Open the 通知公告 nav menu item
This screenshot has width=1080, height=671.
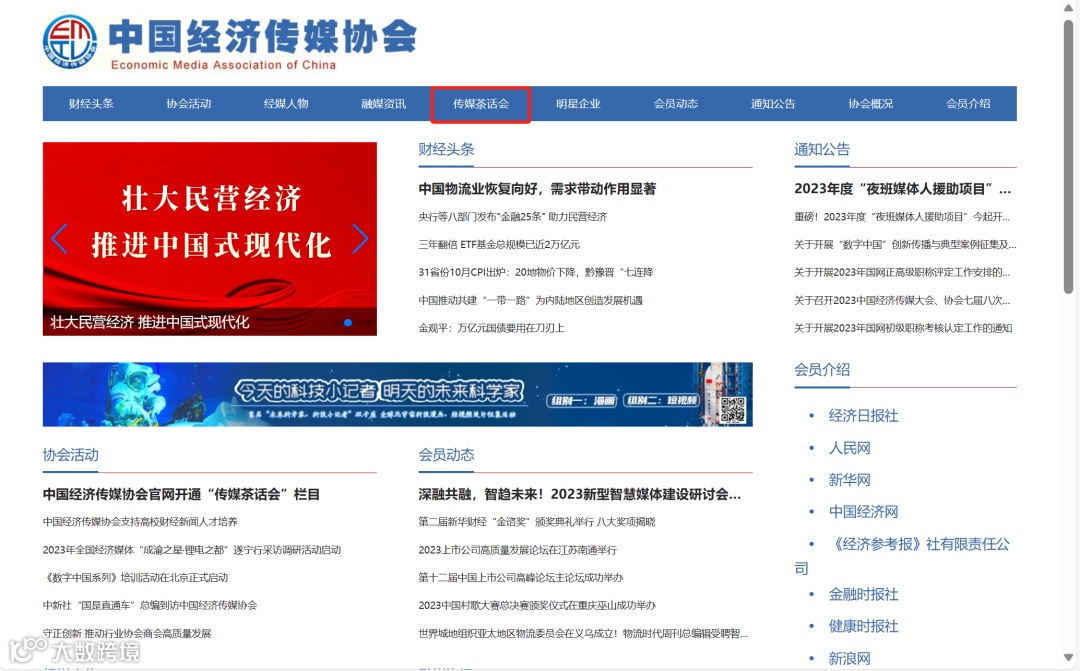coord(773,104)
